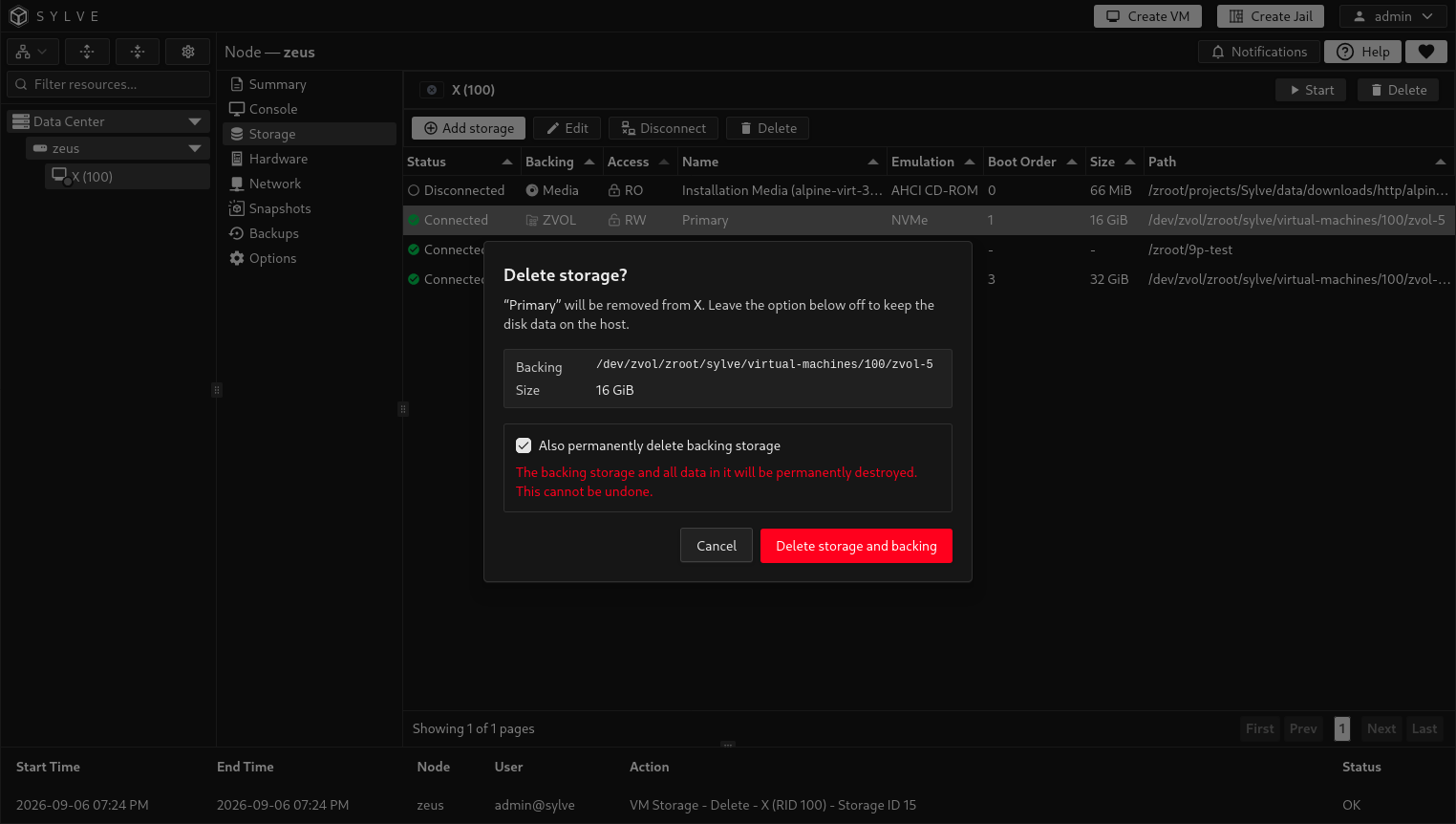1456x824 pixels.
Task: Click Create Jail button
Action: [1271, 16]
